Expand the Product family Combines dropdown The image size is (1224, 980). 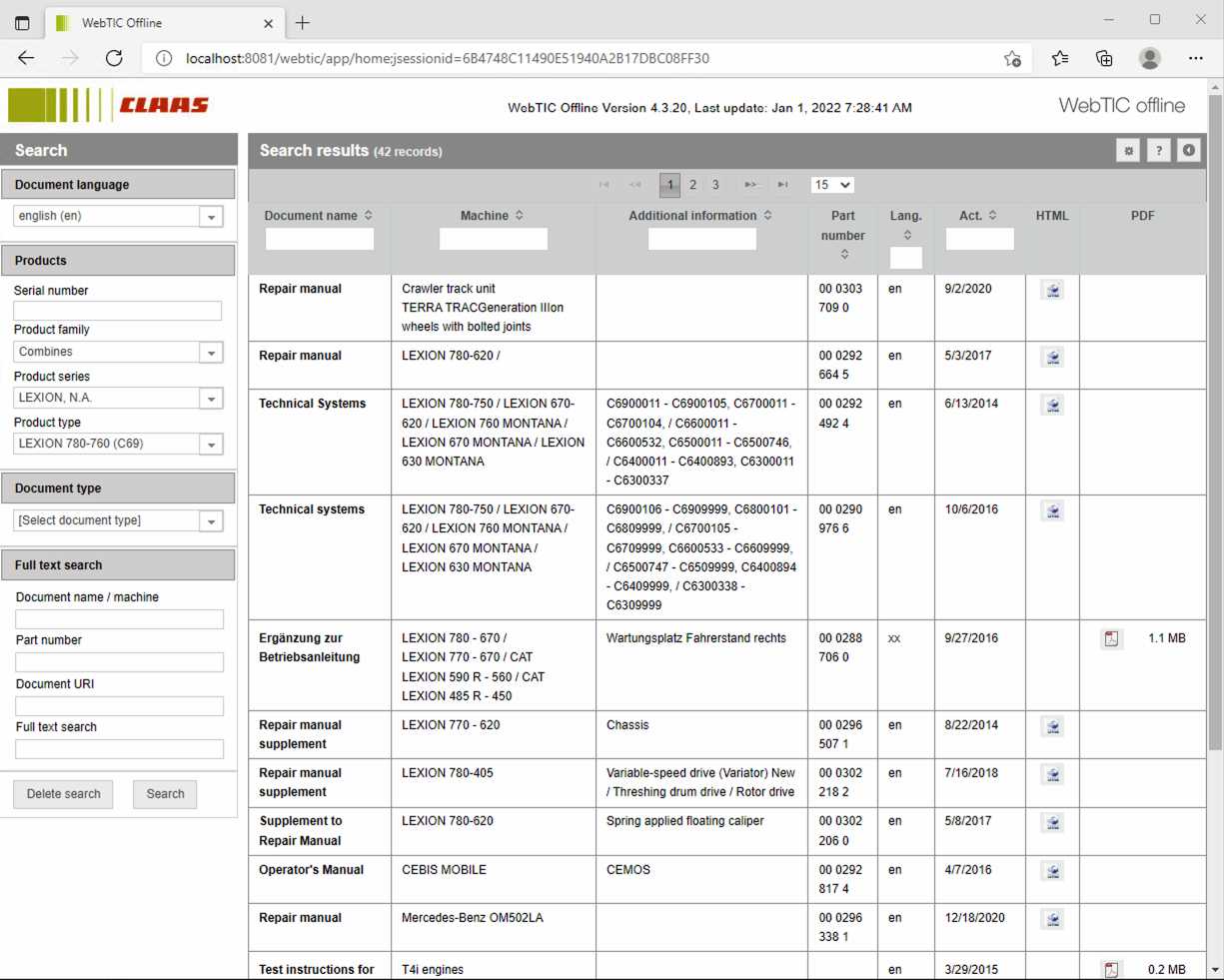tap(211, 353)
